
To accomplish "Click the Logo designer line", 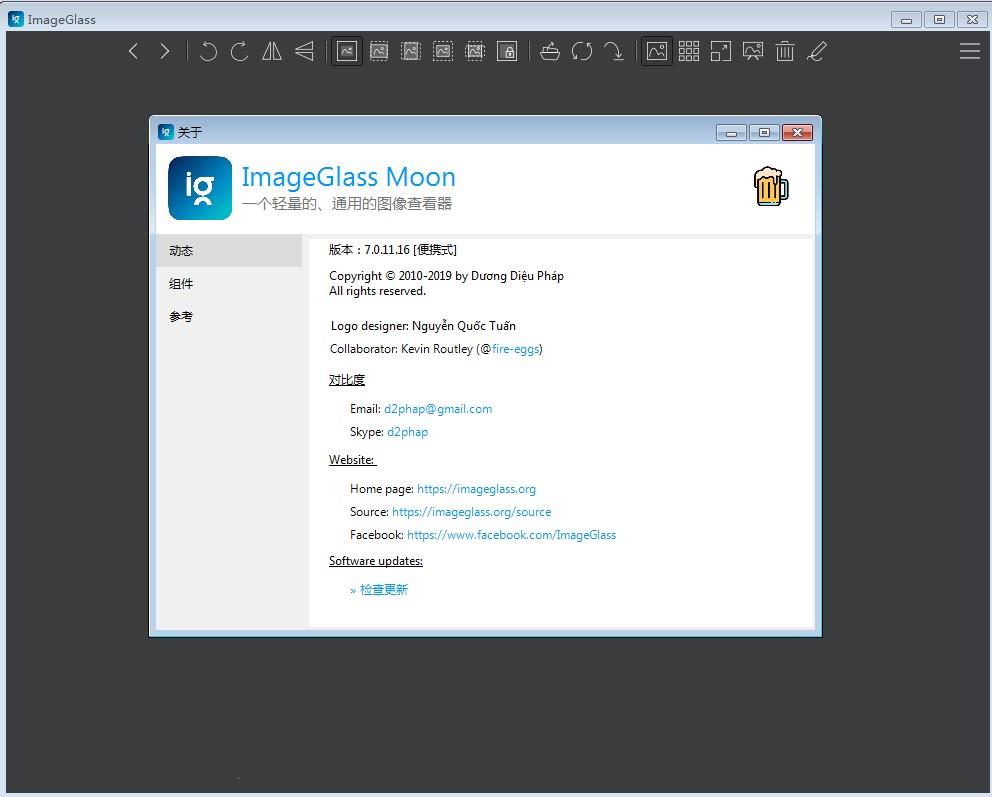I will click(x=423, y=326).
